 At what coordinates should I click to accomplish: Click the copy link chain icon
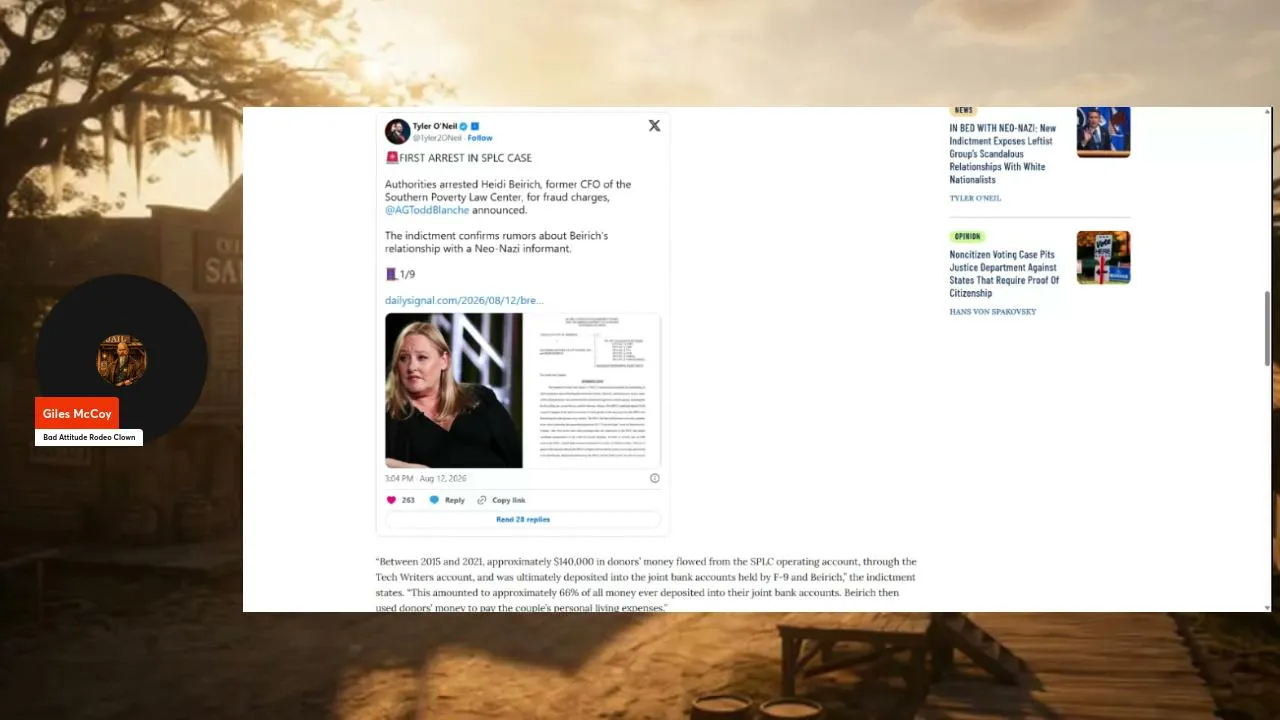[x=482, y=500]
